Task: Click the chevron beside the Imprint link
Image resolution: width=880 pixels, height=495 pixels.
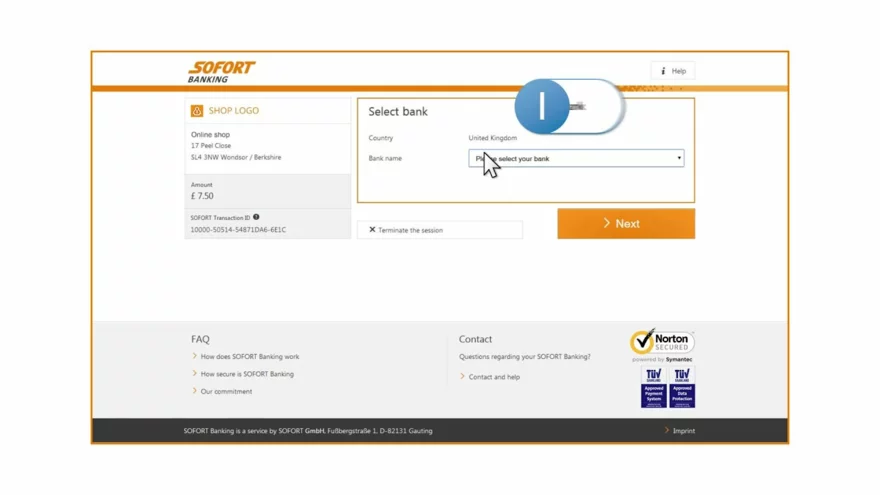Action: click(x=667, y=431)
